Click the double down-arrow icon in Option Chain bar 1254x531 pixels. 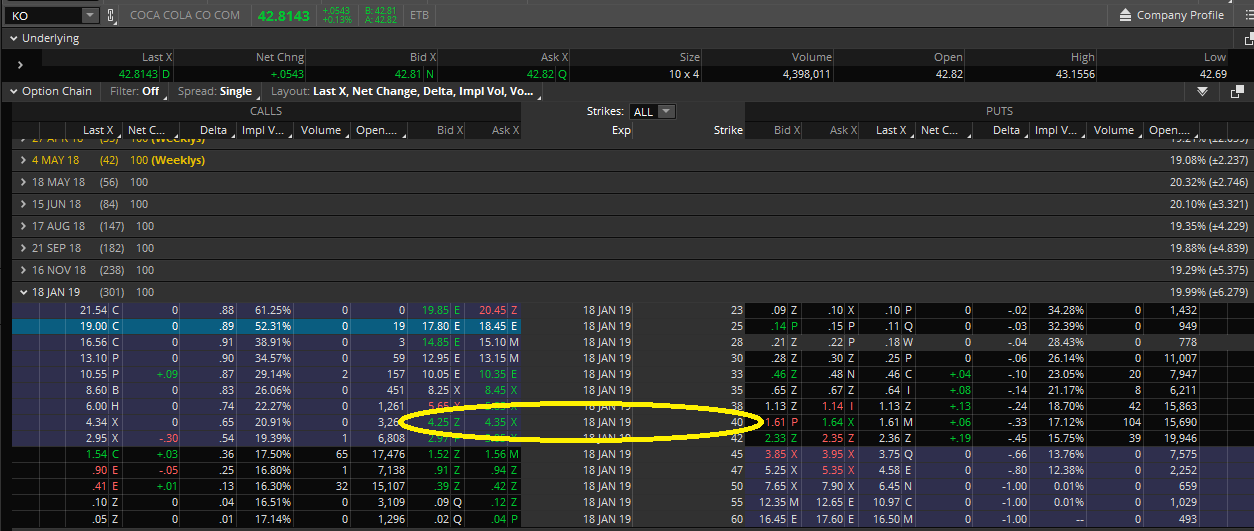[1203, 91]
